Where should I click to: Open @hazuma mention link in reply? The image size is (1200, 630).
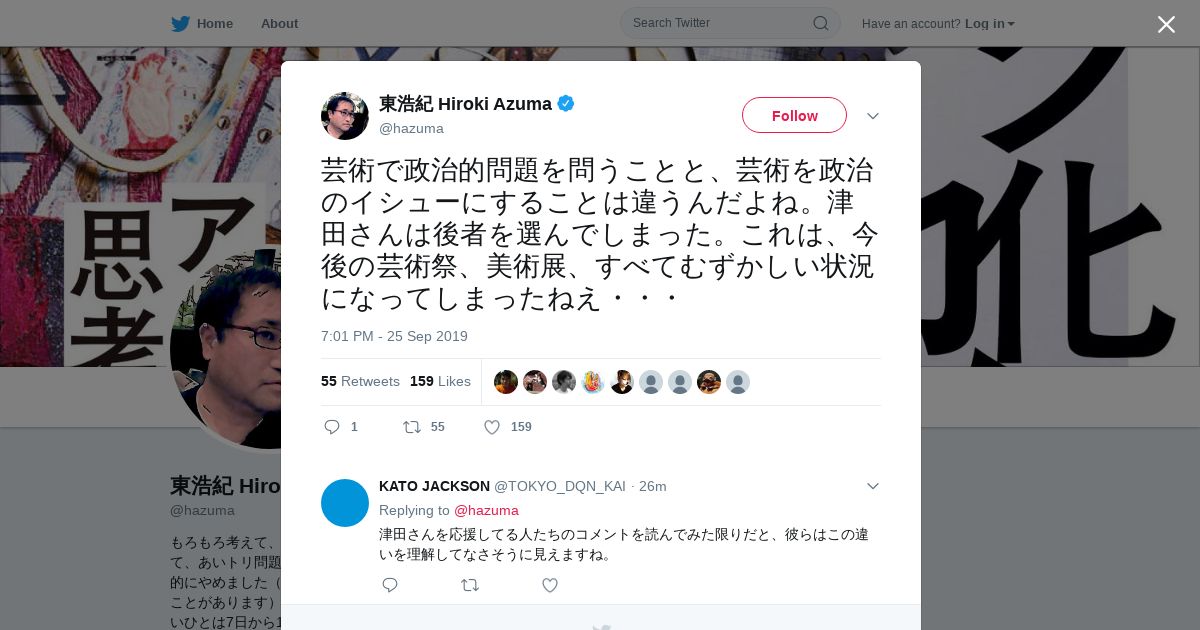[x=486, y=510]
